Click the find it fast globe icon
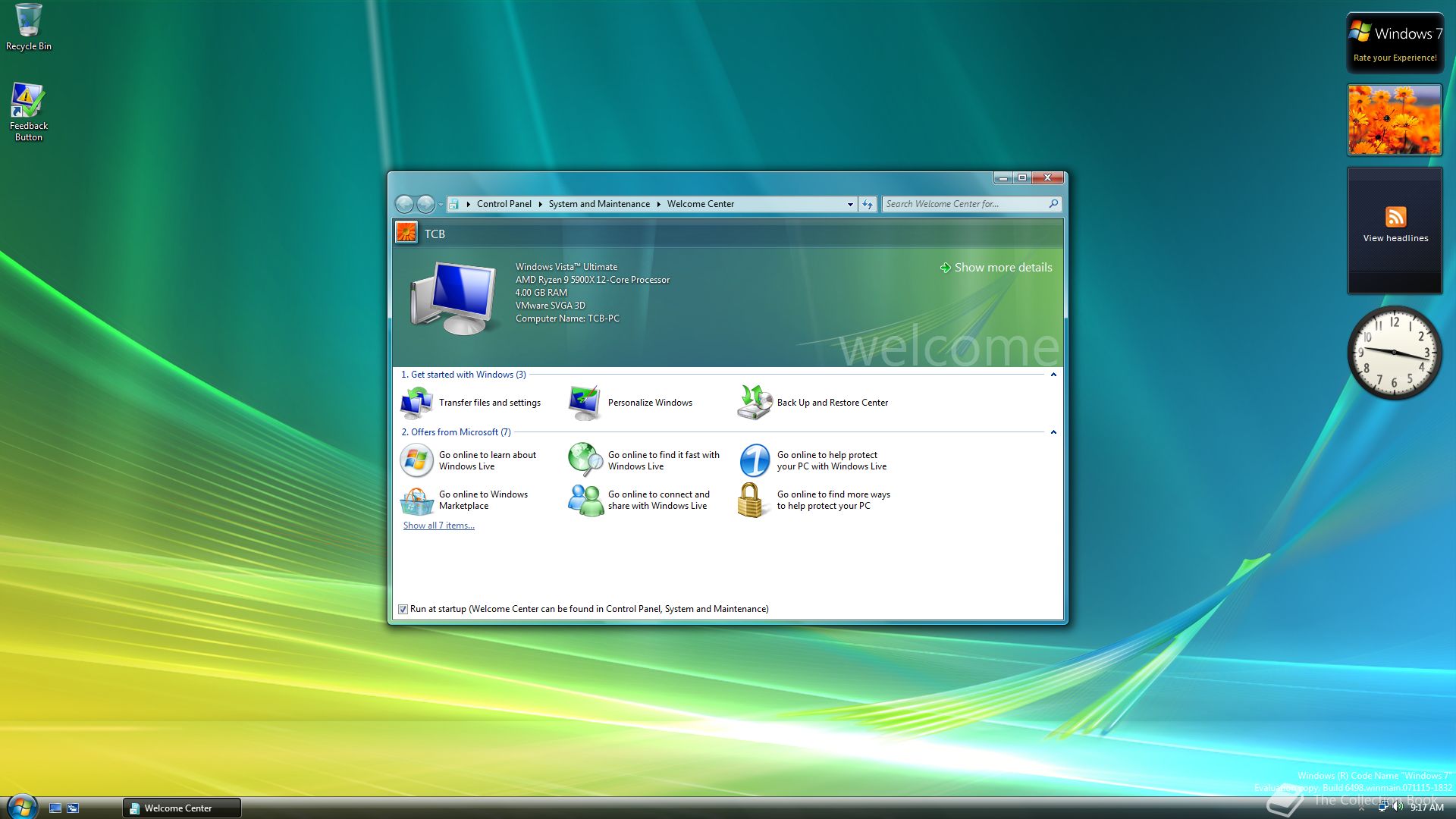 click(x=585, y=460)
